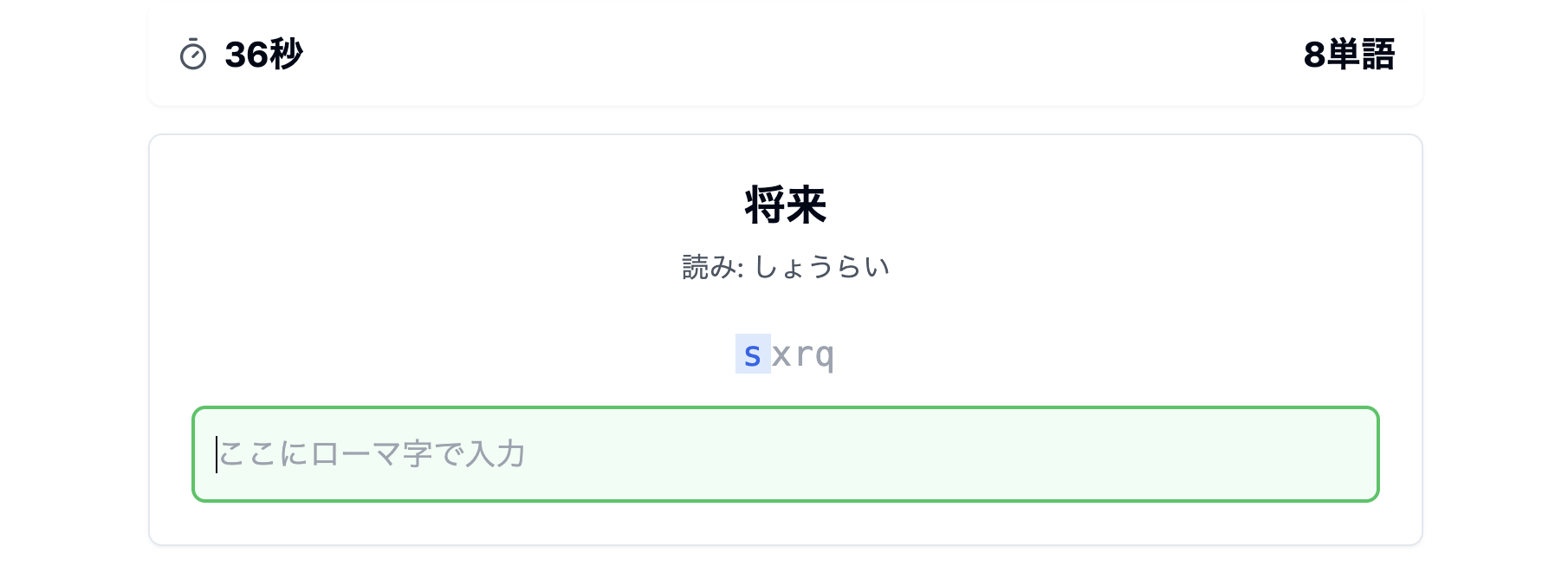Click the highlighted blue letter s
The width and height of the screenshot is (1568, 579).
click(753, 355)
